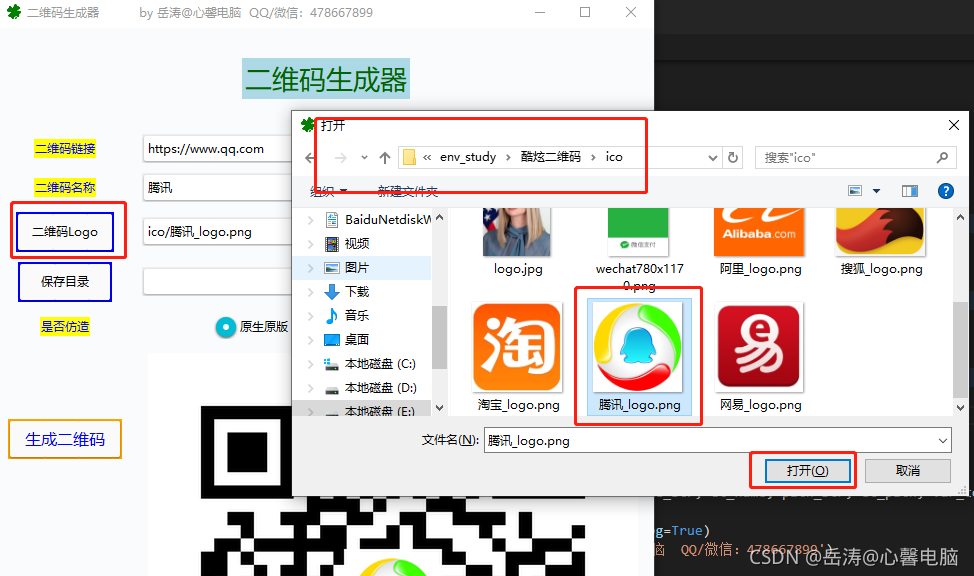The height and width of the screenshot is (576, 974).
Task: Click the 保存目录 button
Action: (x=65, y=281)
